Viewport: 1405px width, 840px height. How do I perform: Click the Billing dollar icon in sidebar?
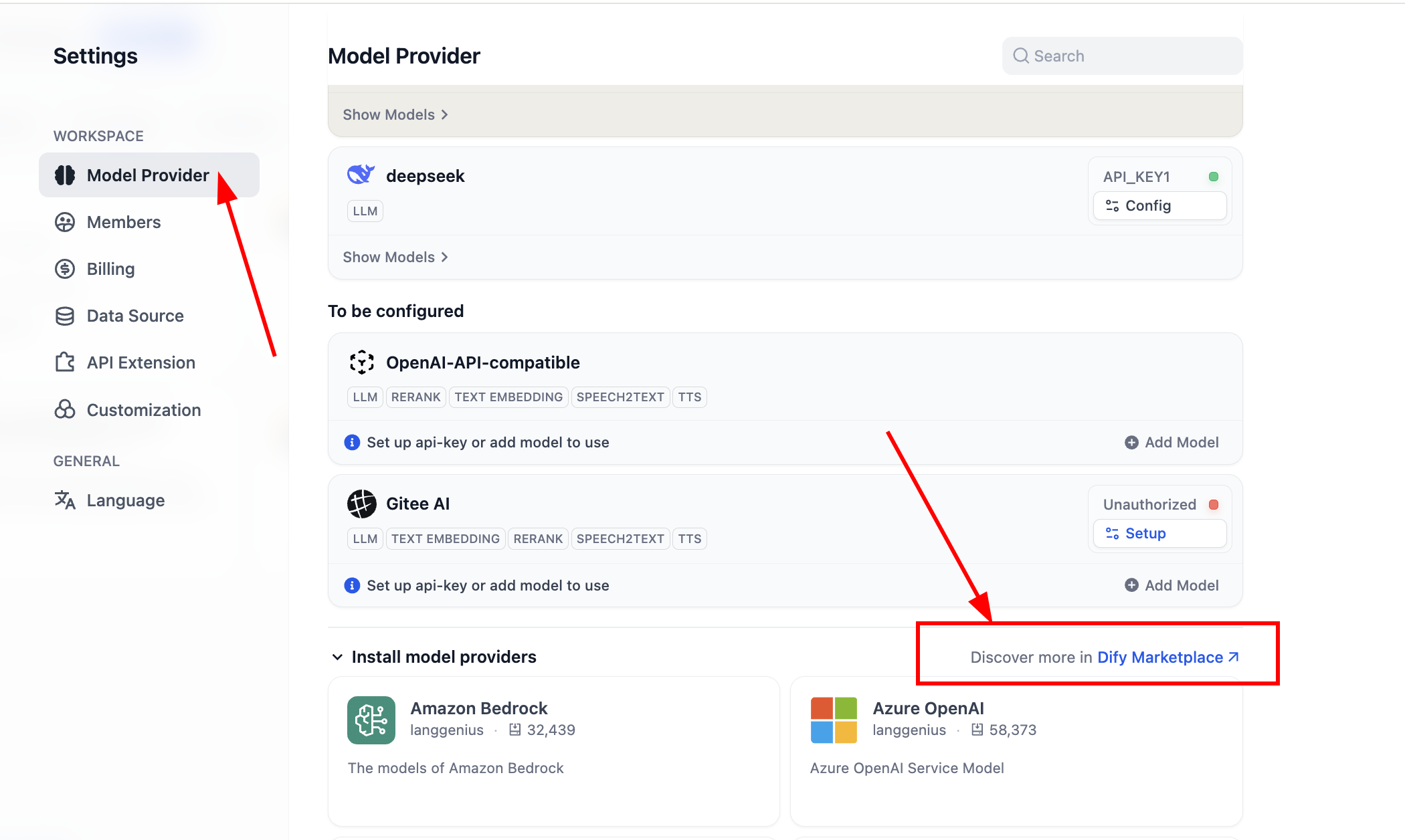(x=65, y=269)
